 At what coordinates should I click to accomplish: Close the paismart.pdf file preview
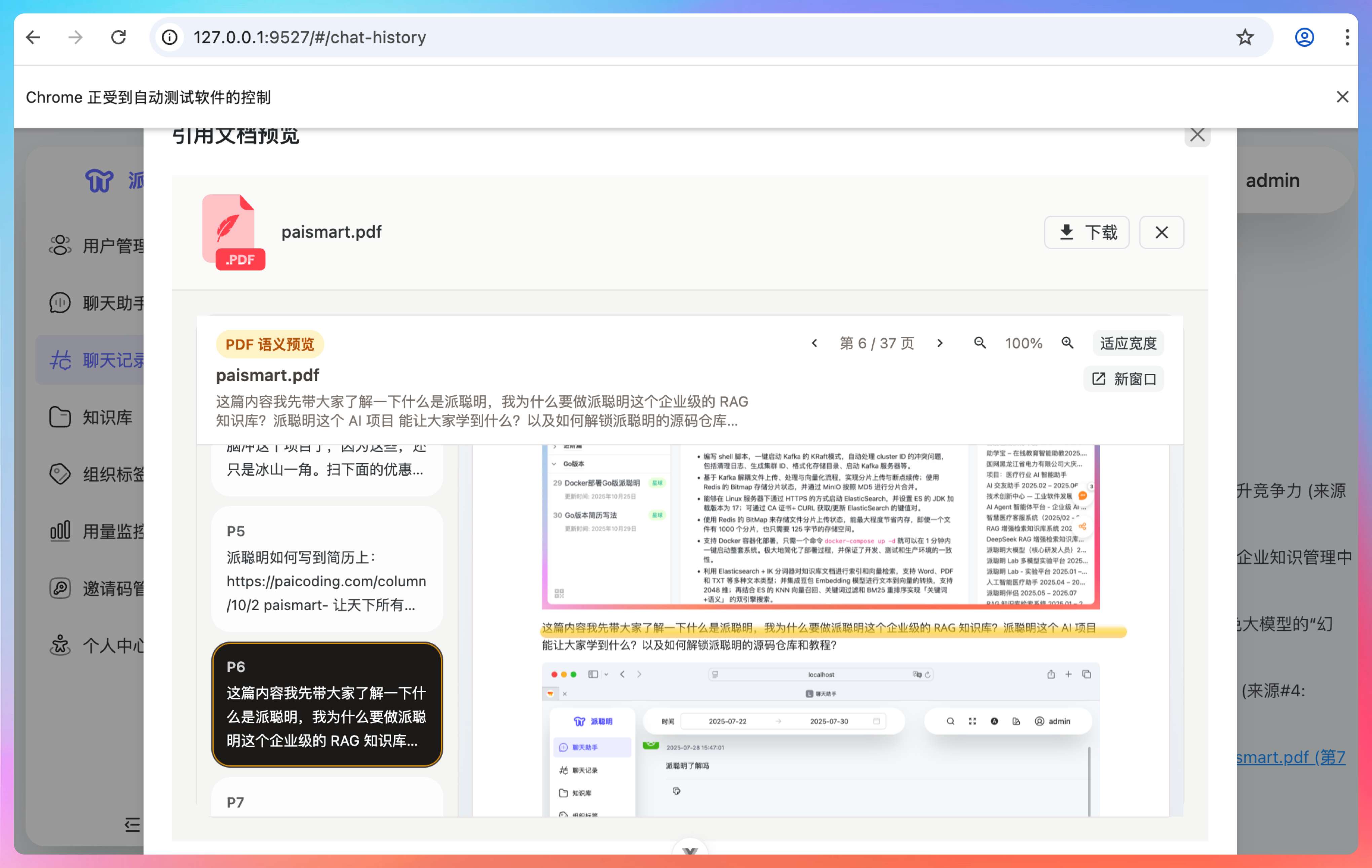(x=1161, y=232)
